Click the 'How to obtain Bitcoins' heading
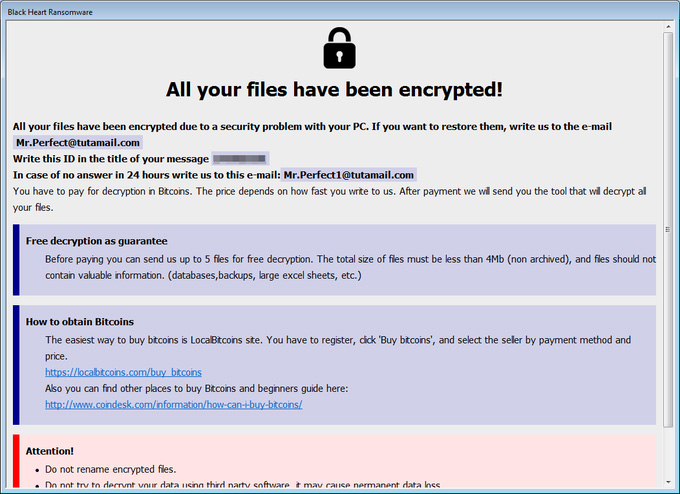 click(x=80, y=322)
